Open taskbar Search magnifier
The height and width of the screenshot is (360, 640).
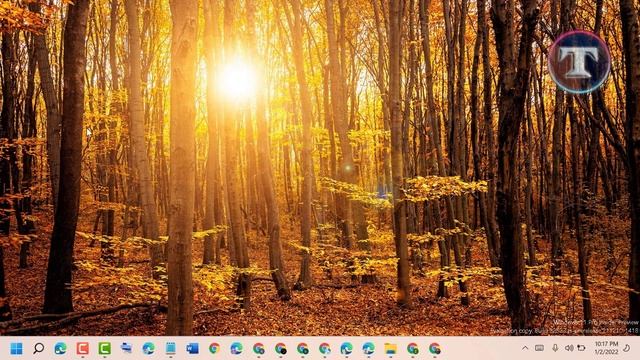coord(38,349)
